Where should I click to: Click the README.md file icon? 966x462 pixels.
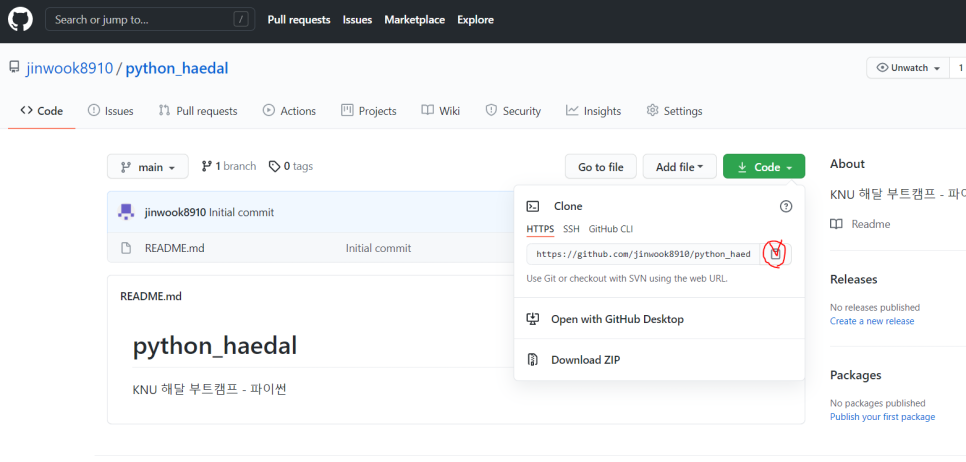pos(126,248)
